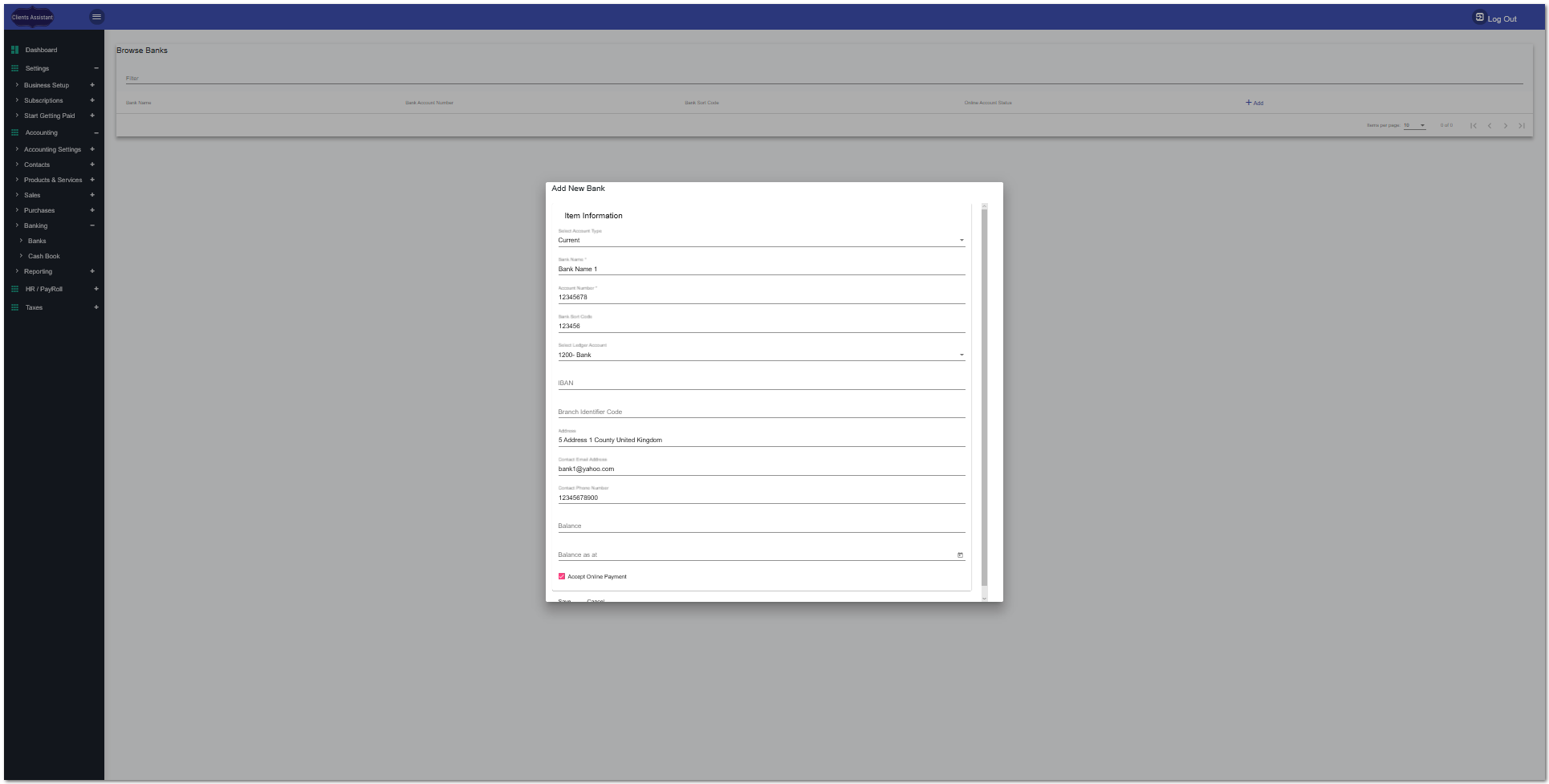Click the Save button in the dialog

click(x=564, y=600)
